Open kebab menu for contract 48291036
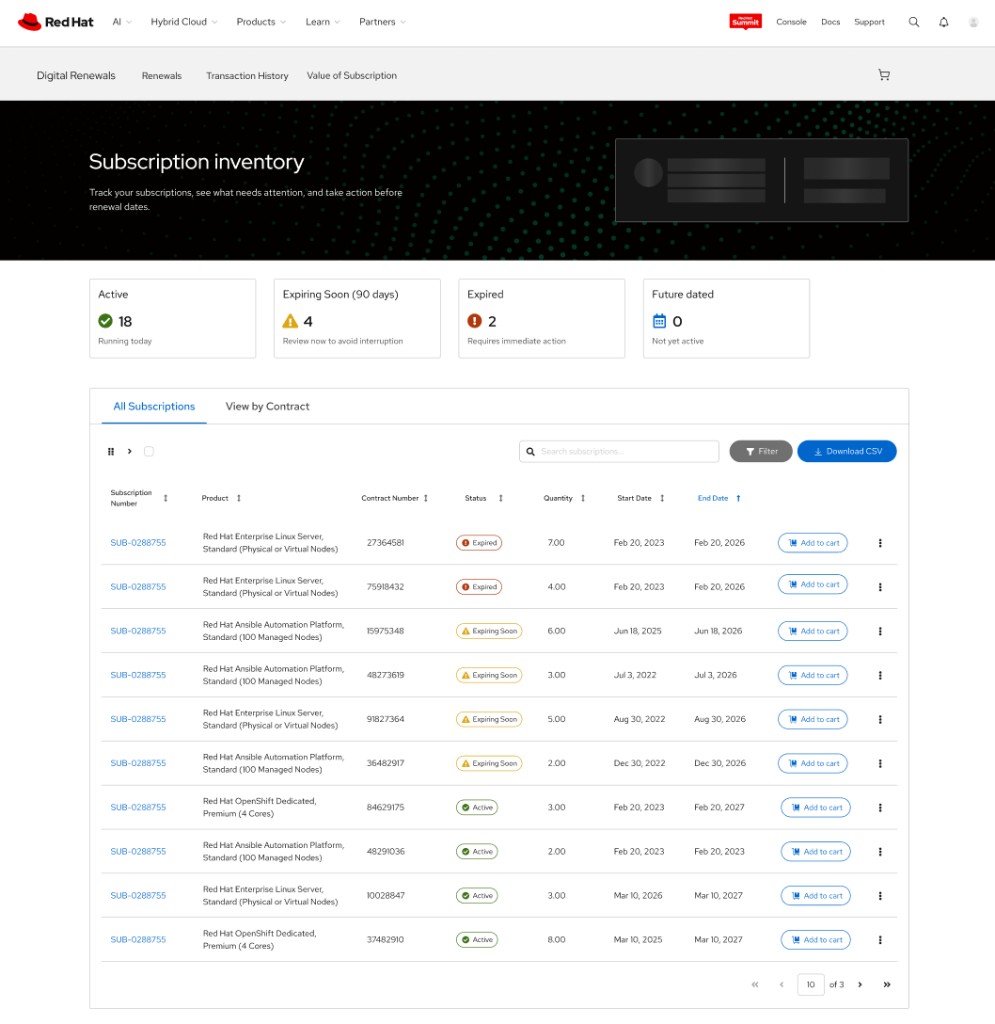995x1024 pixels. [880, 852]
